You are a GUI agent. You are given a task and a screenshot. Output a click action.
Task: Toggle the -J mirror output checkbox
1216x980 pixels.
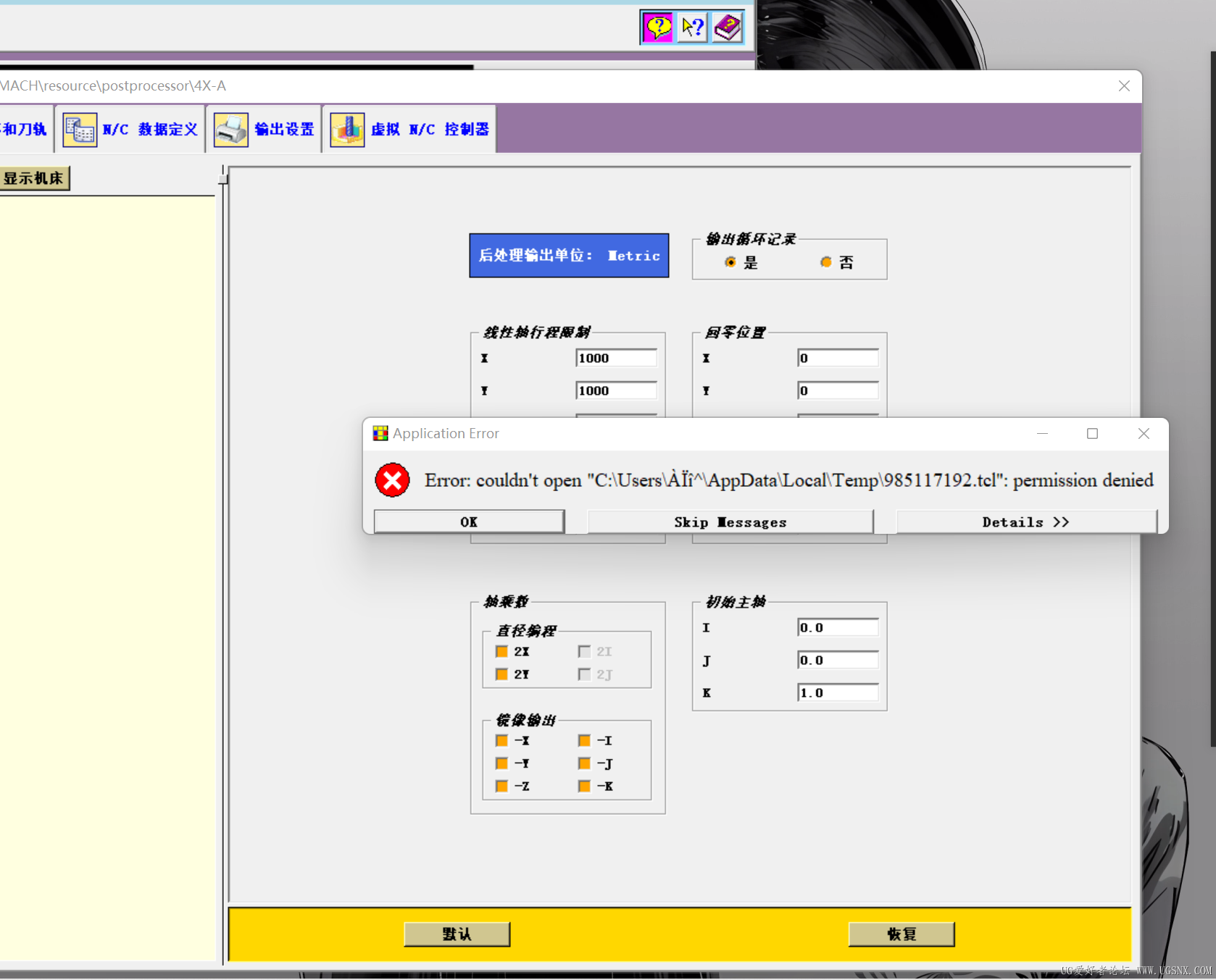(x=584, y=763)
